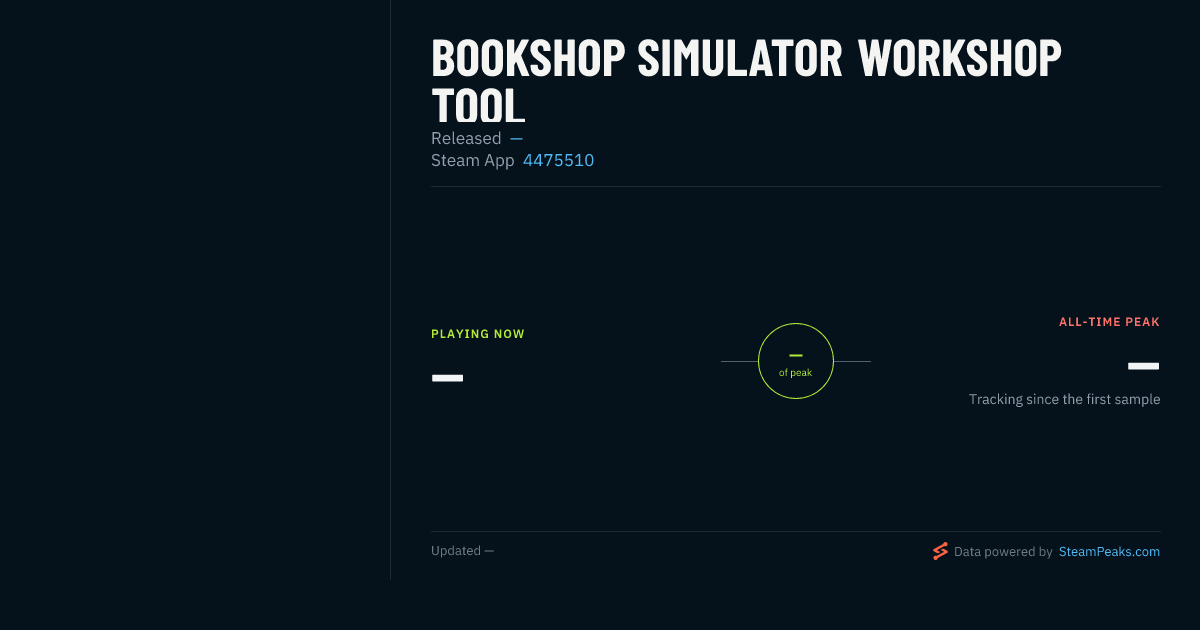Screen dimensions: 1200x630
Task: Click the All-Time Peak value dash
Action: pyautogui.click(x=1144, y=366)
